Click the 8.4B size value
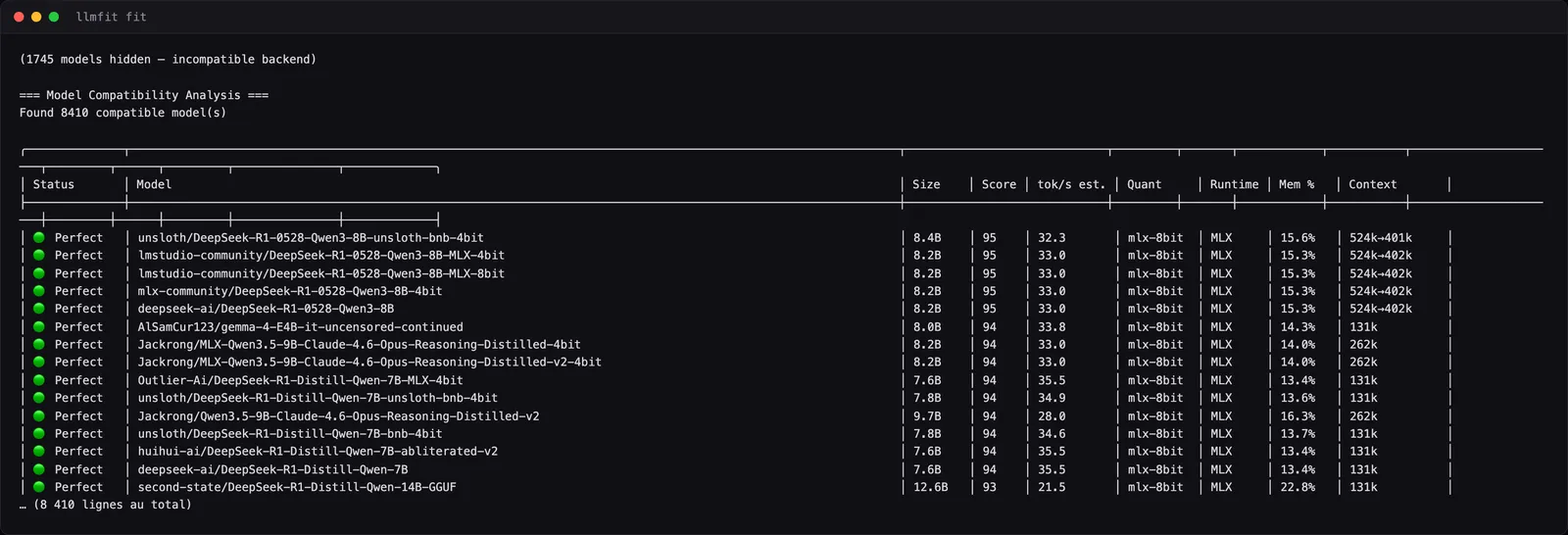 click(x=927, y=237)
